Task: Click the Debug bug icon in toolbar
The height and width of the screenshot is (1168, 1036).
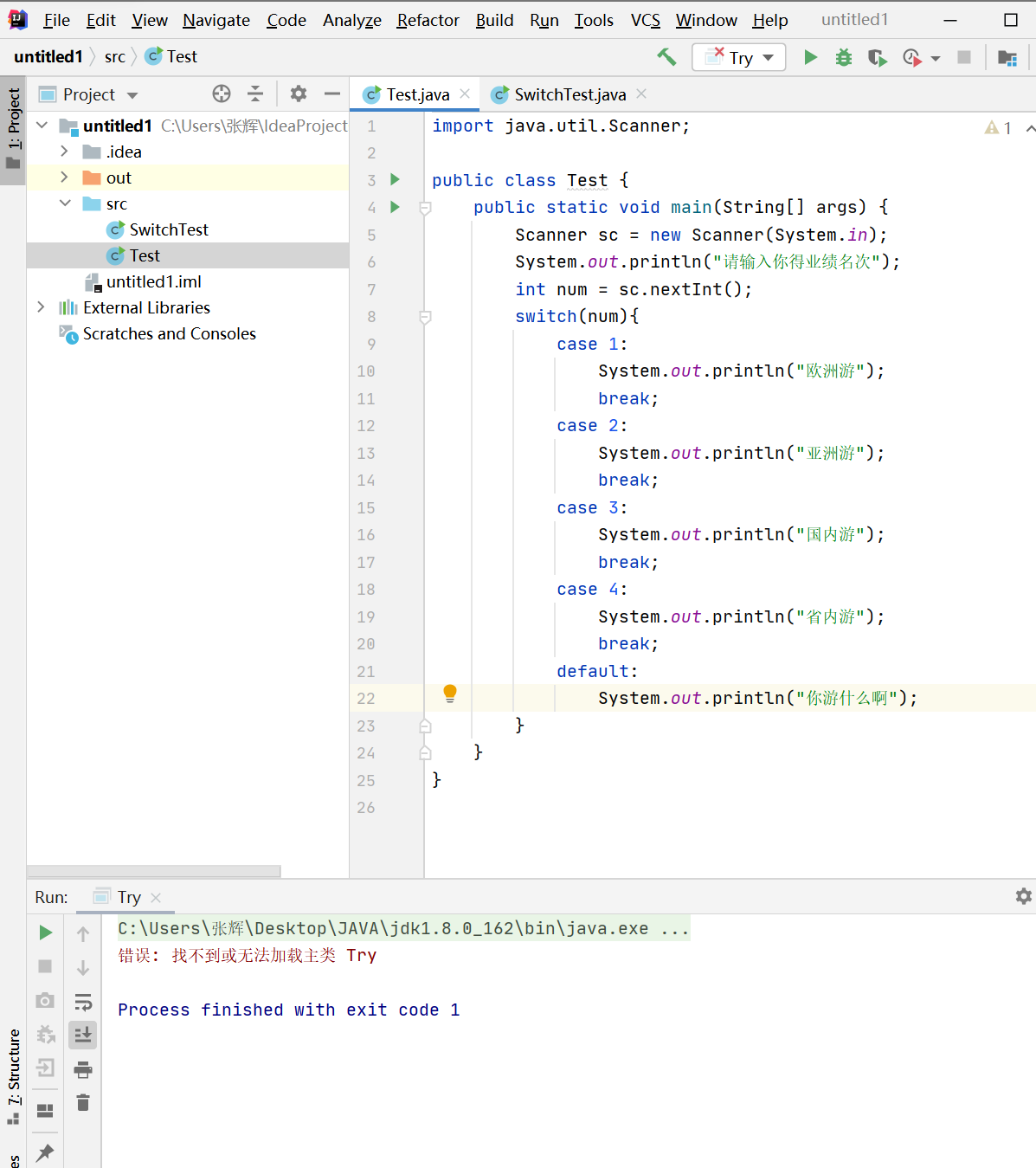Action: pos(843,57)
